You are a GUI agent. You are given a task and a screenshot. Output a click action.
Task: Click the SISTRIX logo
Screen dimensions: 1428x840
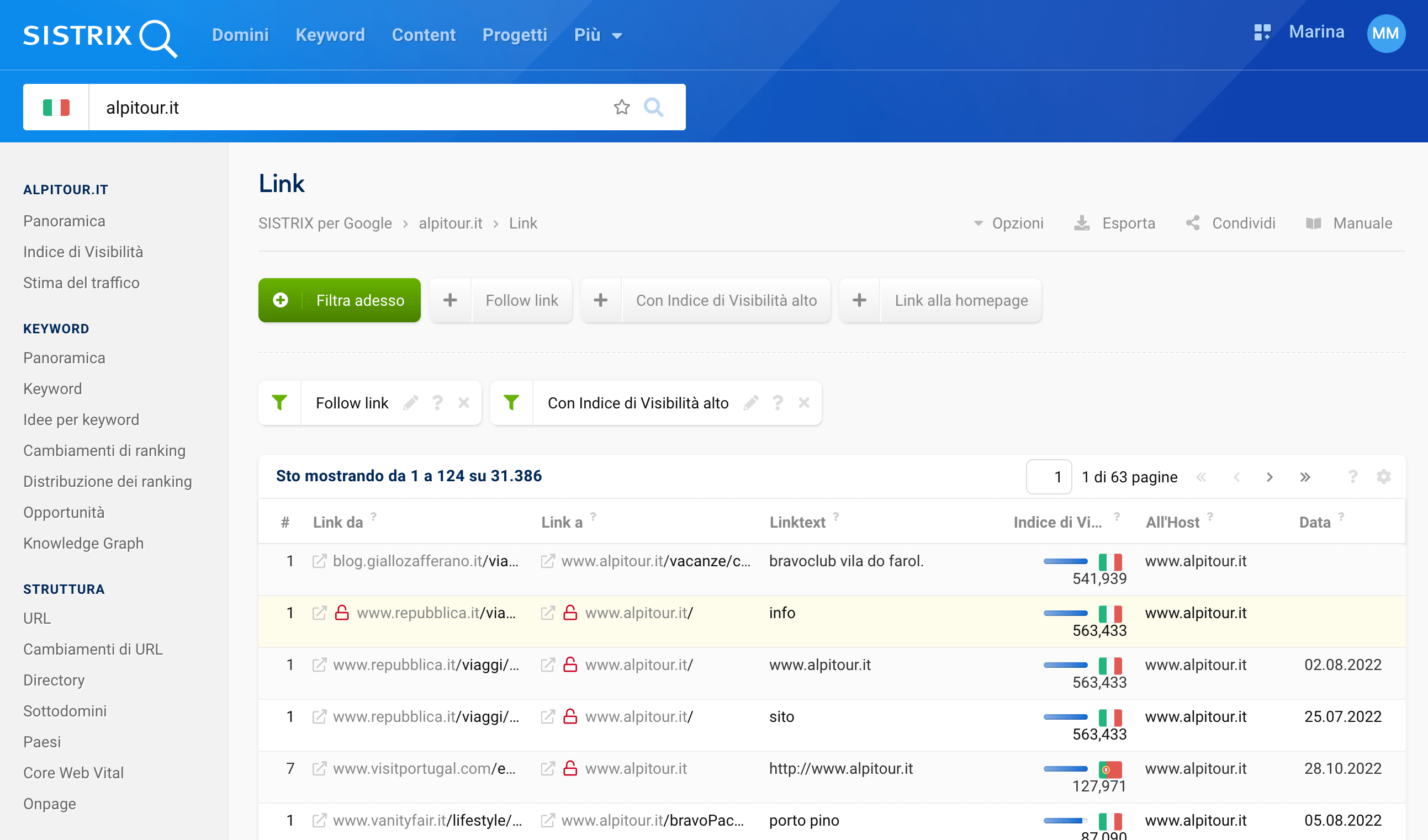coord(100,38)
